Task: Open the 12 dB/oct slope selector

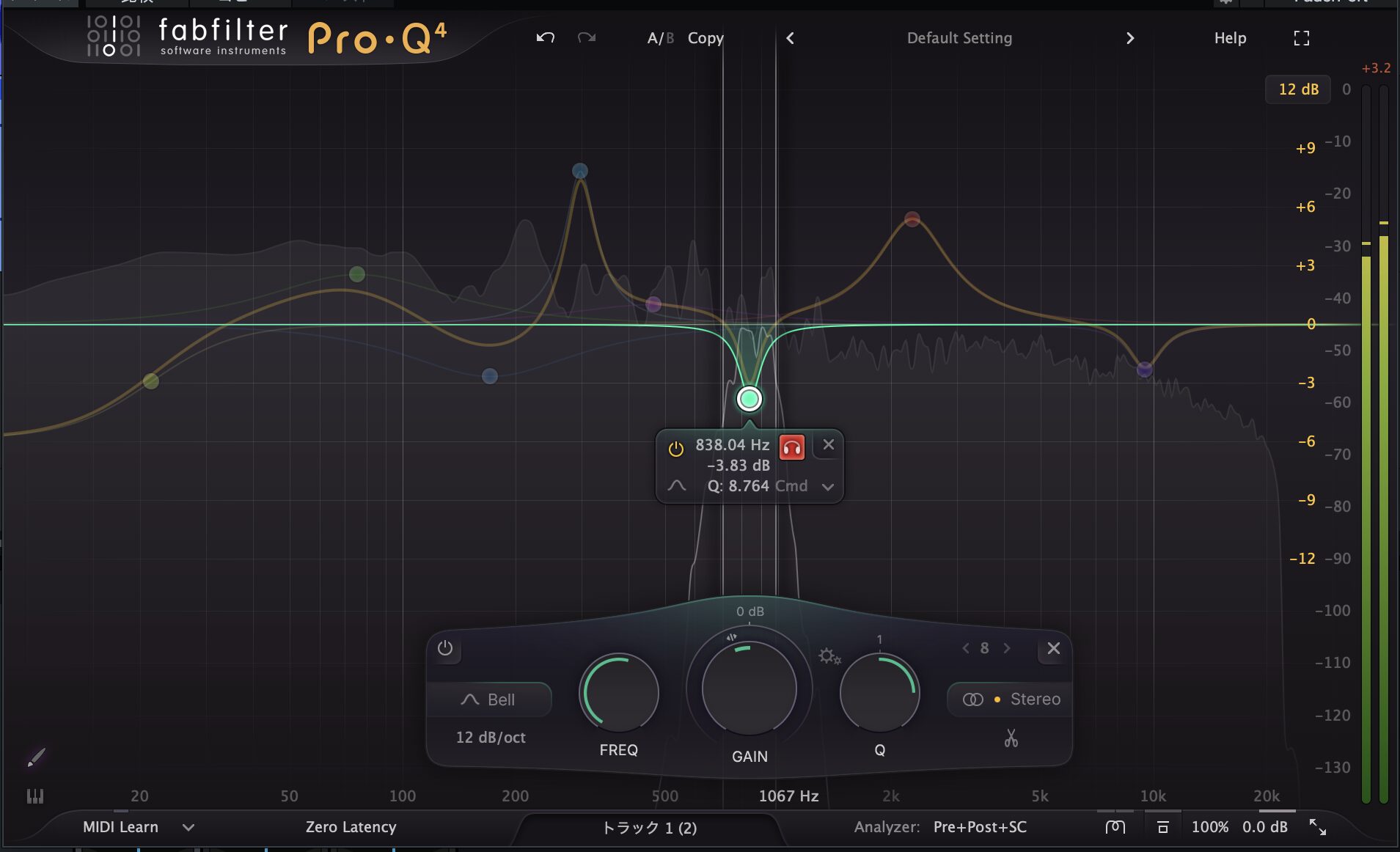Action: [491, 738]
